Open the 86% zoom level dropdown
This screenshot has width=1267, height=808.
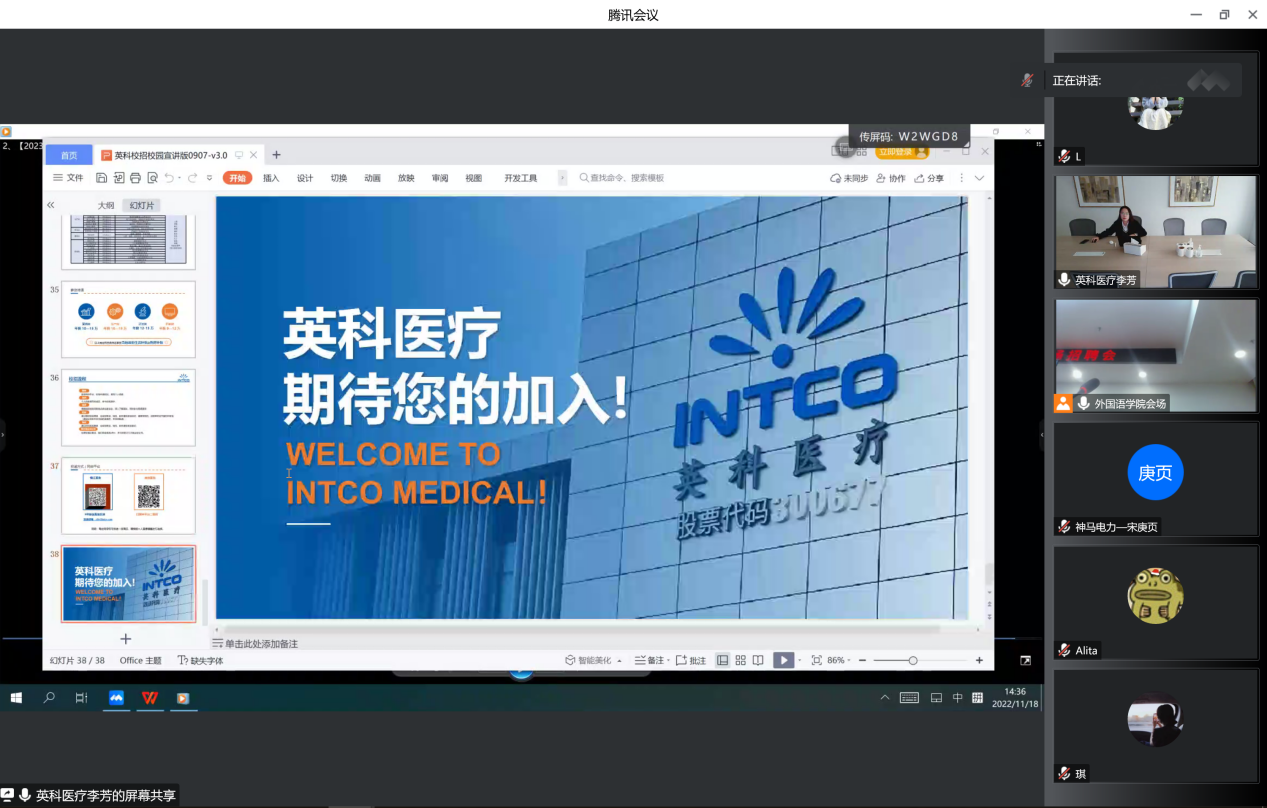[839, 660]
